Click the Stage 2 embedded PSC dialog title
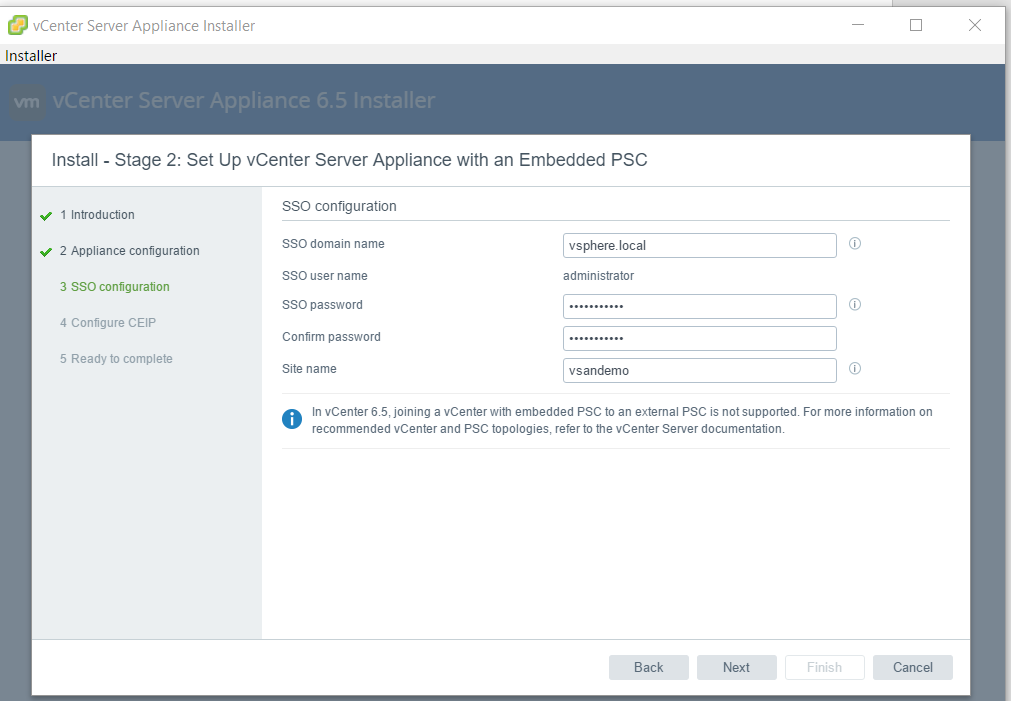The width and height of the screenshot is (1011, 701). click(349, 160)
